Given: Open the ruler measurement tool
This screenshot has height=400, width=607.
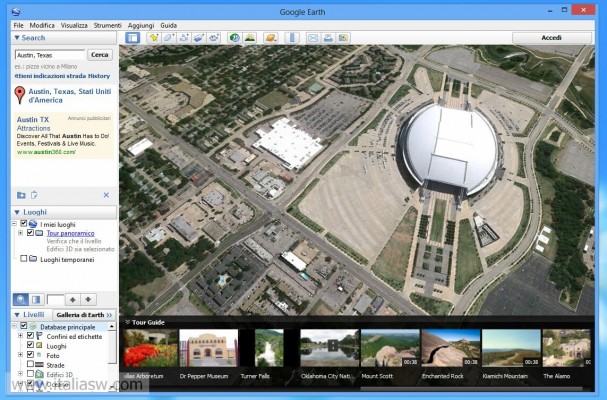Looking at the screenshot, I should click(292, 38).
